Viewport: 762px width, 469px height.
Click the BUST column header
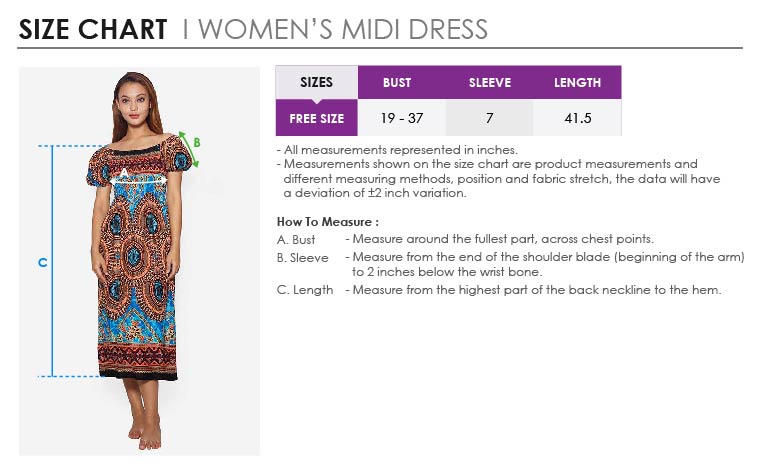coord(397,83)
